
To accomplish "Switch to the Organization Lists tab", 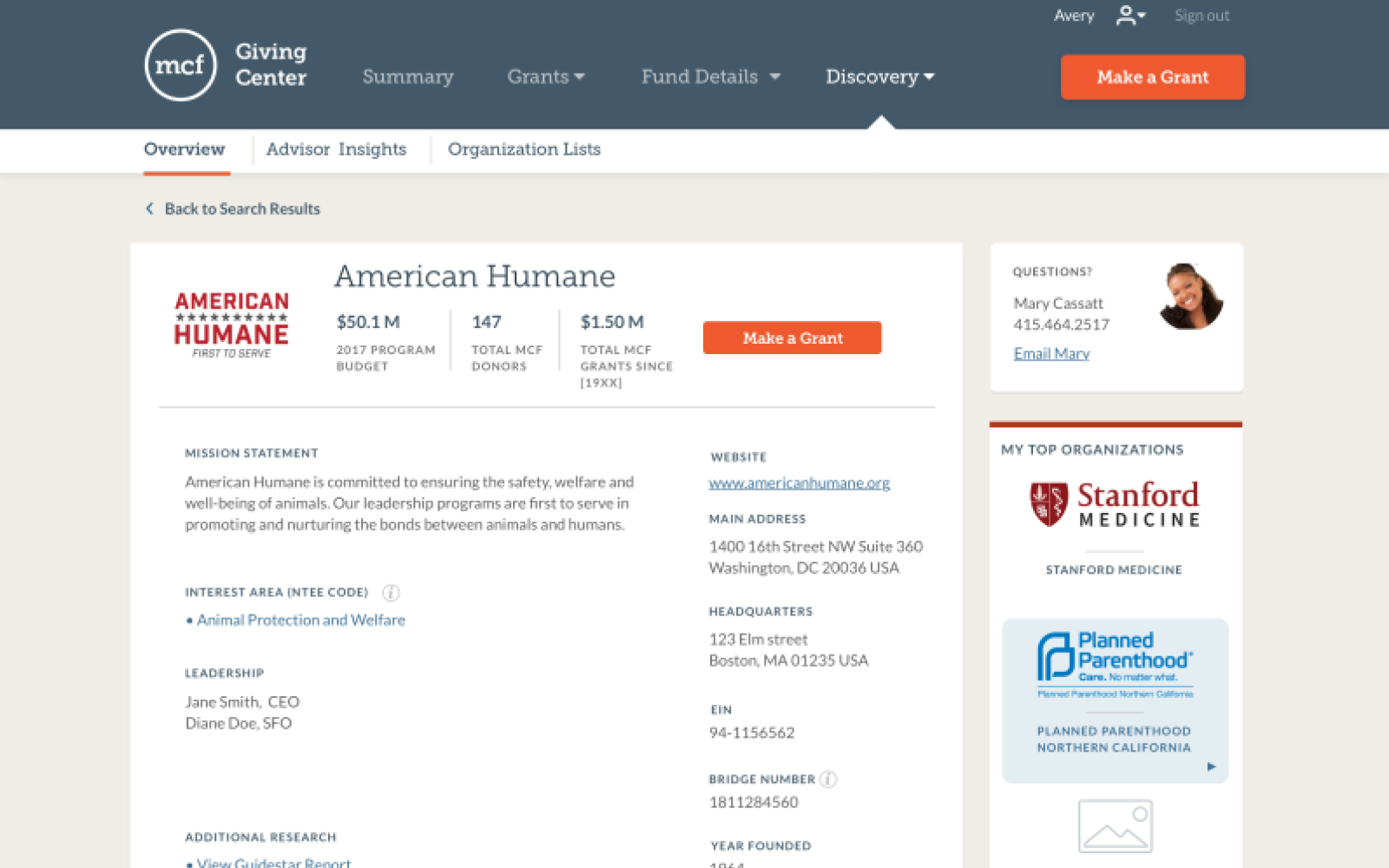I will [523, 149].
